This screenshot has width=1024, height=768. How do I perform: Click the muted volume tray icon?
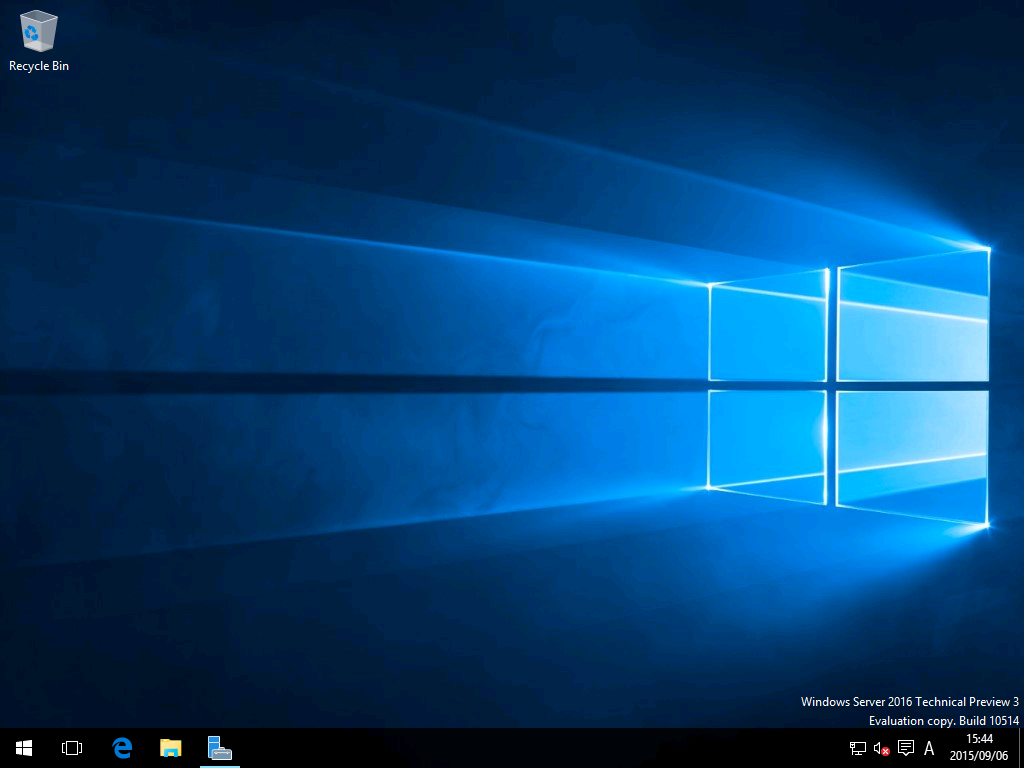tap(882, 748)
